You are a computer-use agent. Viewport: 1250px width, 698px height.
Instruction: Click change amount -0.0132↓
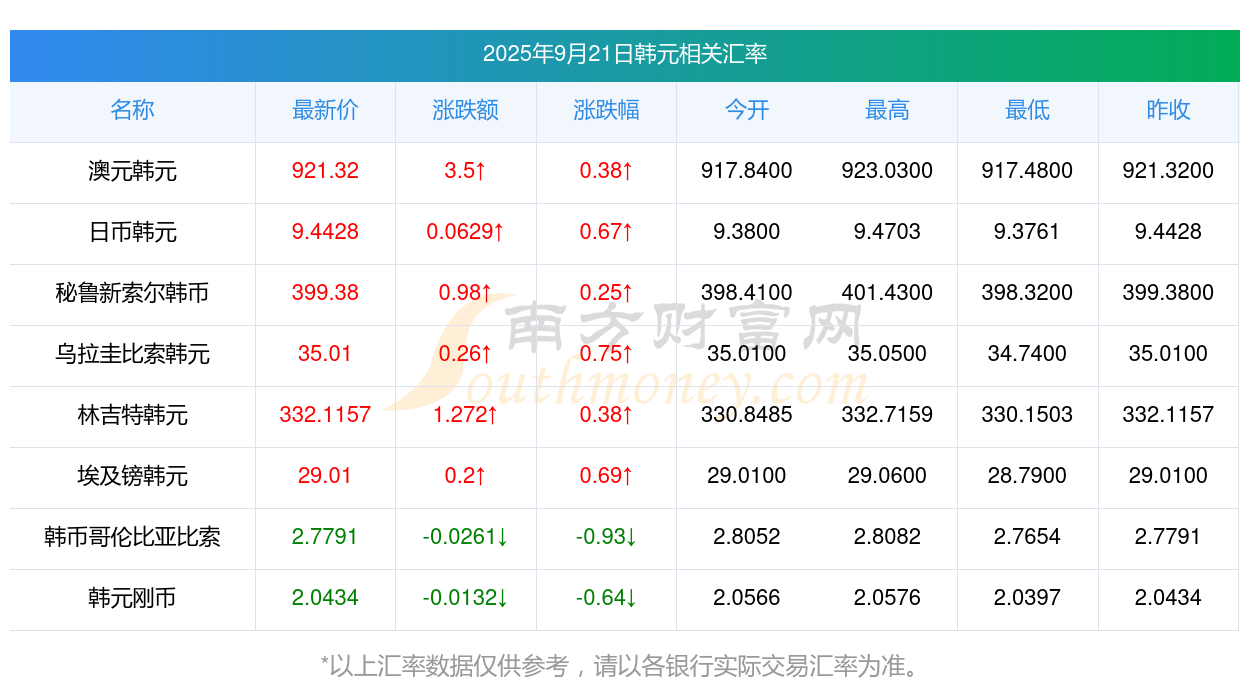point(466,598)
